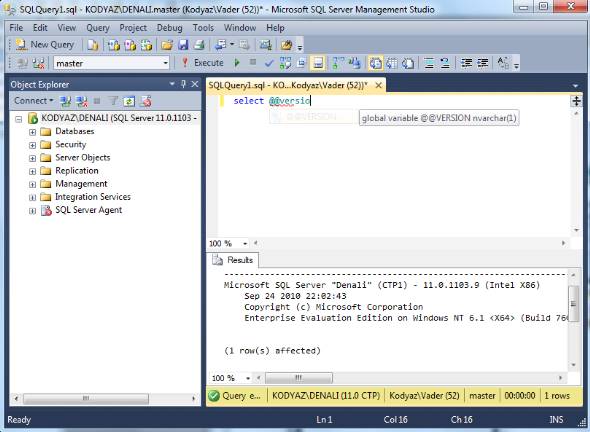Select the SQL Server Agent node

(x=88, y=210)
